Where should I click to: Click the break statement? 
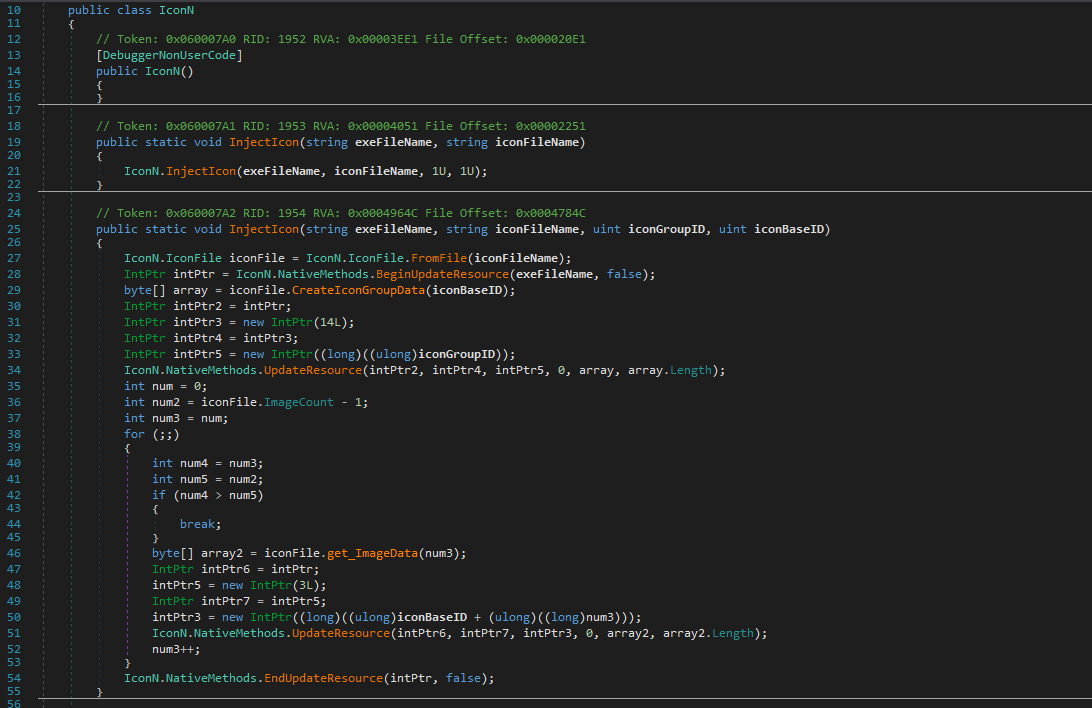click(200, 523)
